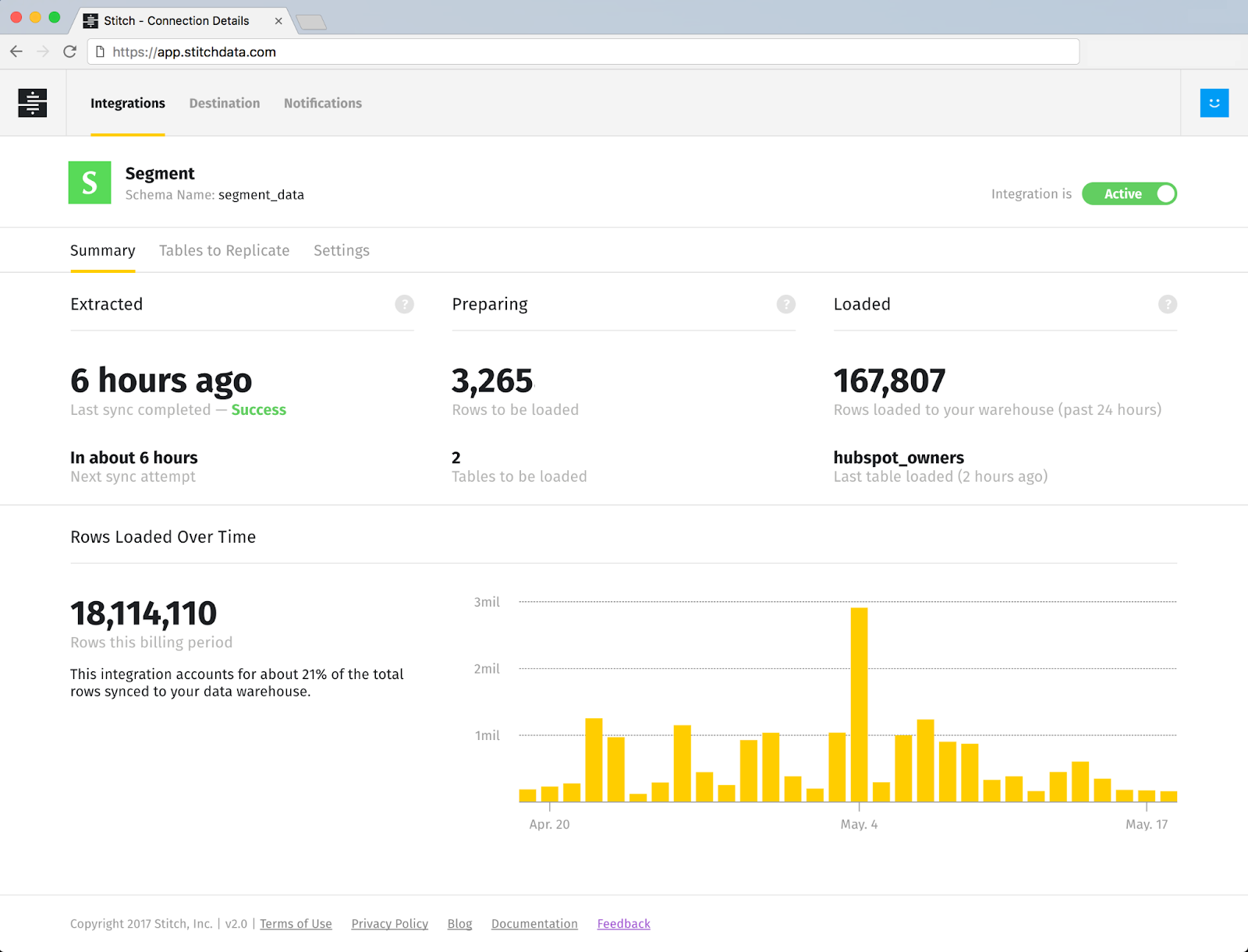Click the Loaded help question icon
This screenshot has height=952, width=1248.
tap(1167, 305)
